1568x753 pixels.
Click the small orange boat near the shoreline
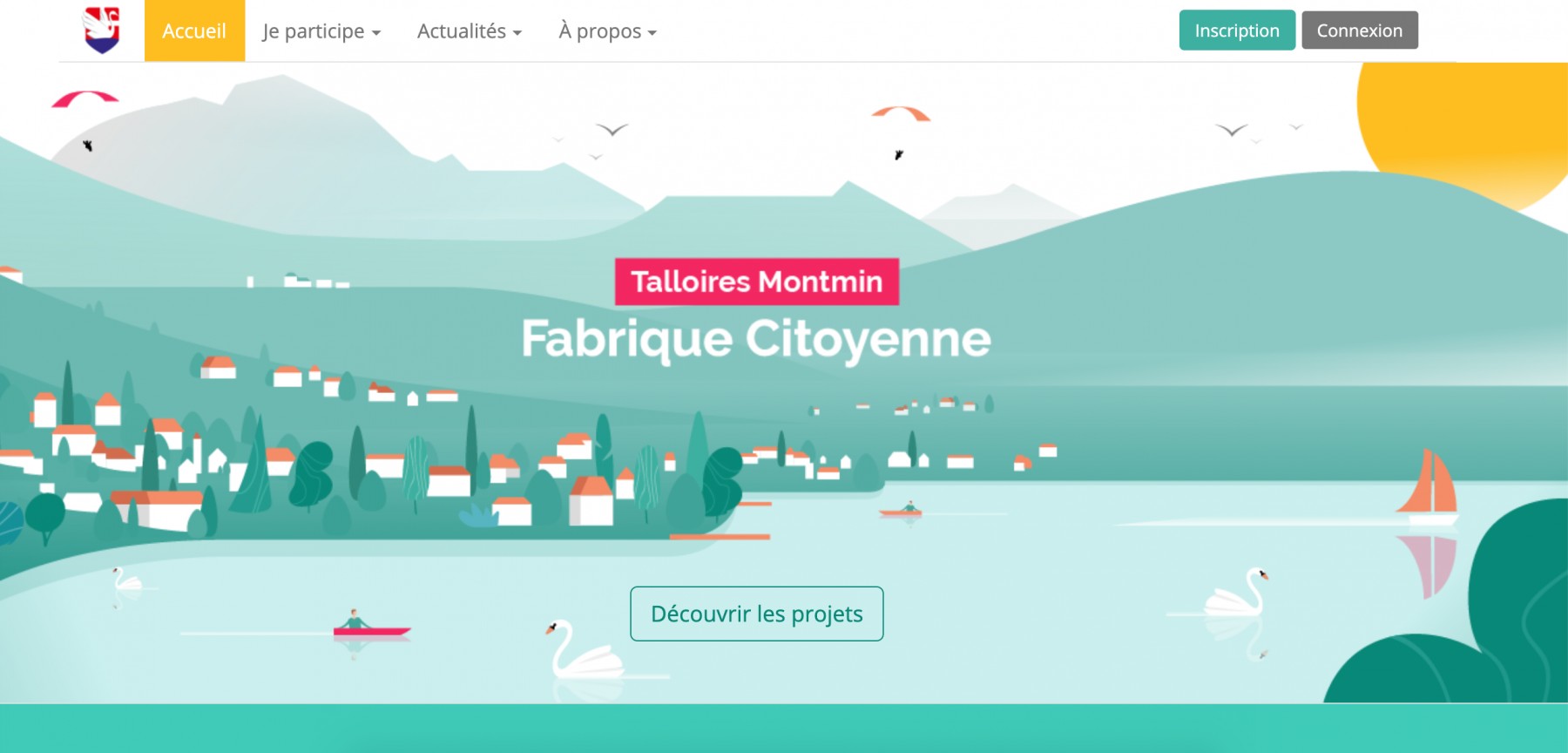(x=902, y=511)
